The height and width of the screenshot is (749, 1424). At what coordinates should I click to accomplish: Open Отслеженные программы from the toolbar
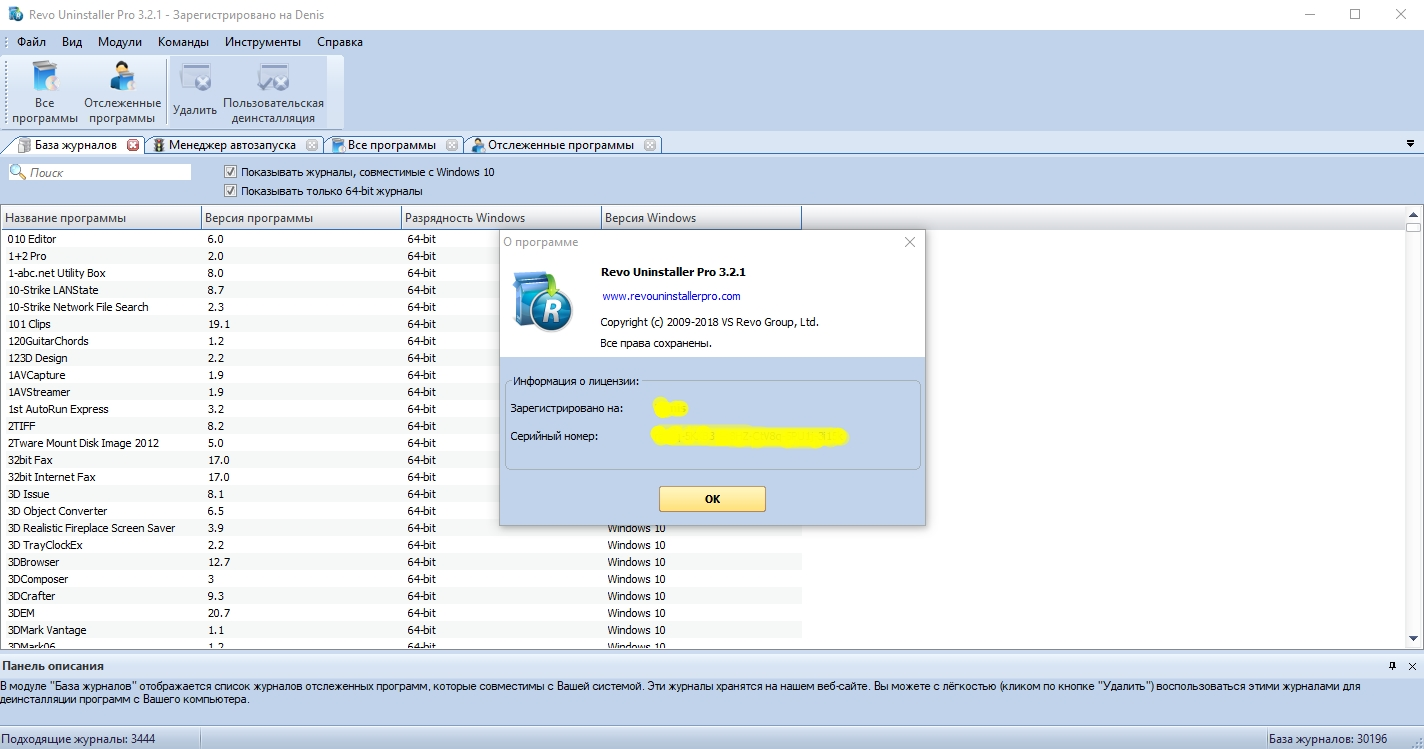[x=122, y=91]
